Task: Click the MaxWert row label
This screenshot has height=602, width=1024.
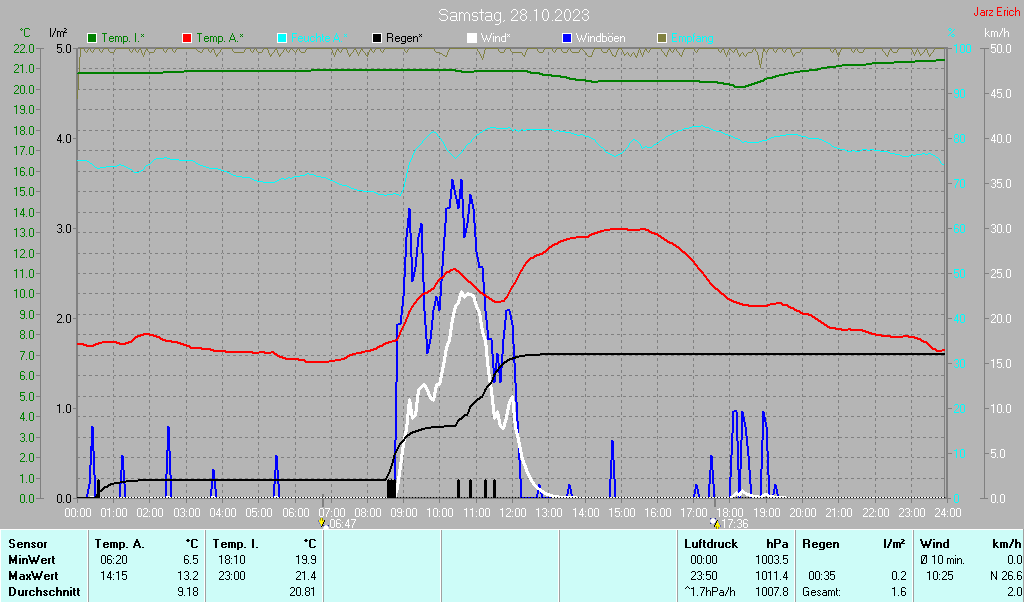Action: (x=31, y=576)
